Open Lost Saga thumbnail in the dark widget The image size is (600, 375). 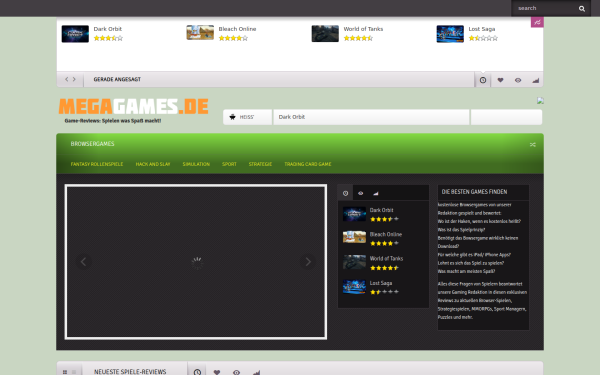(x=354, y=287)
